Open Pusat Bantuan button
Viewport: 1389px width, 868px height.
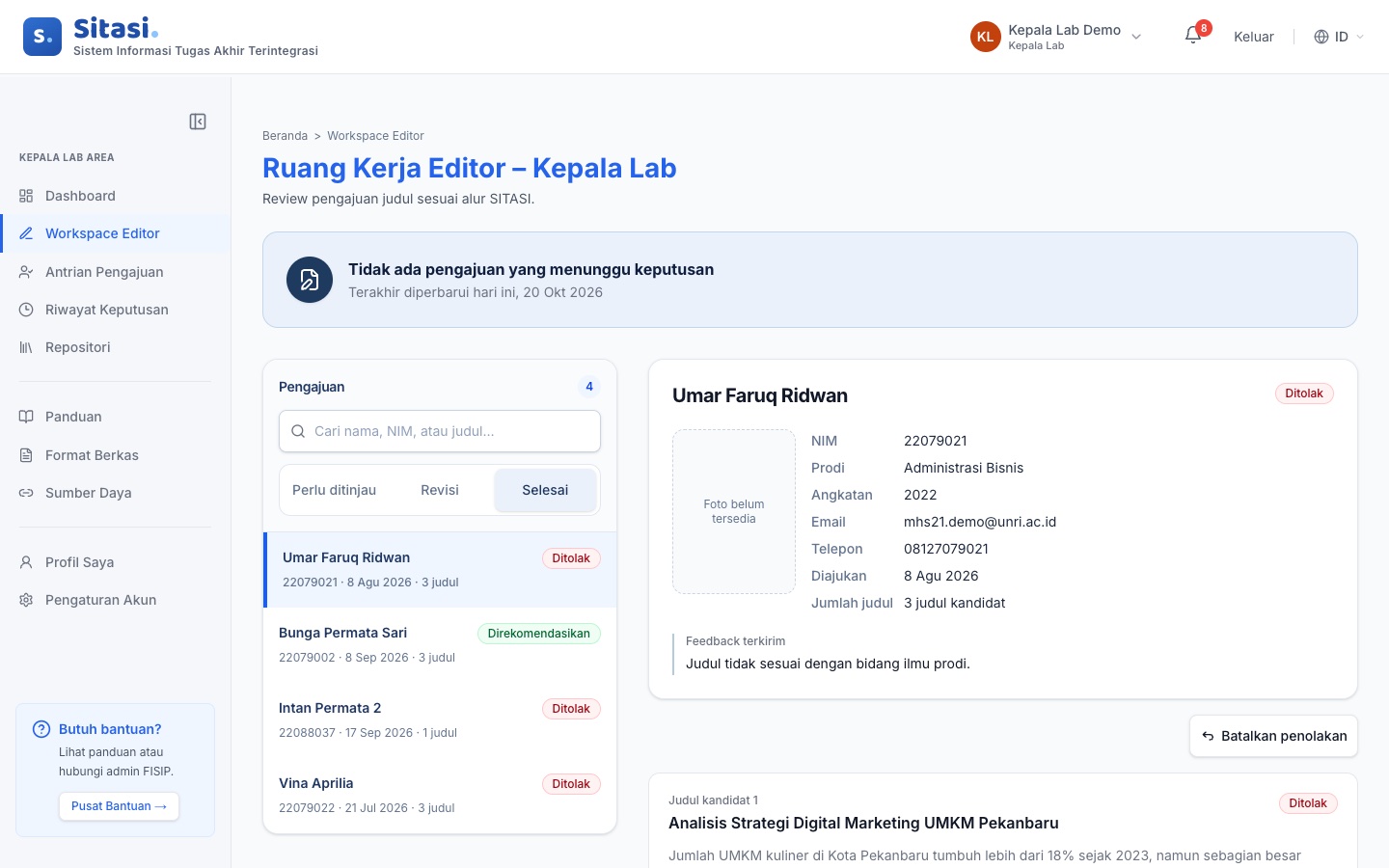tap(119, 806)
